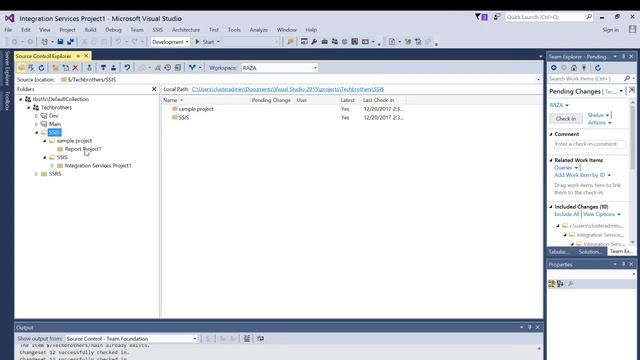Image resolution: width=640 pixels, height=360 pixels.
Task: Collapse the Included Changes section
Action: click(x=551, y=207)
